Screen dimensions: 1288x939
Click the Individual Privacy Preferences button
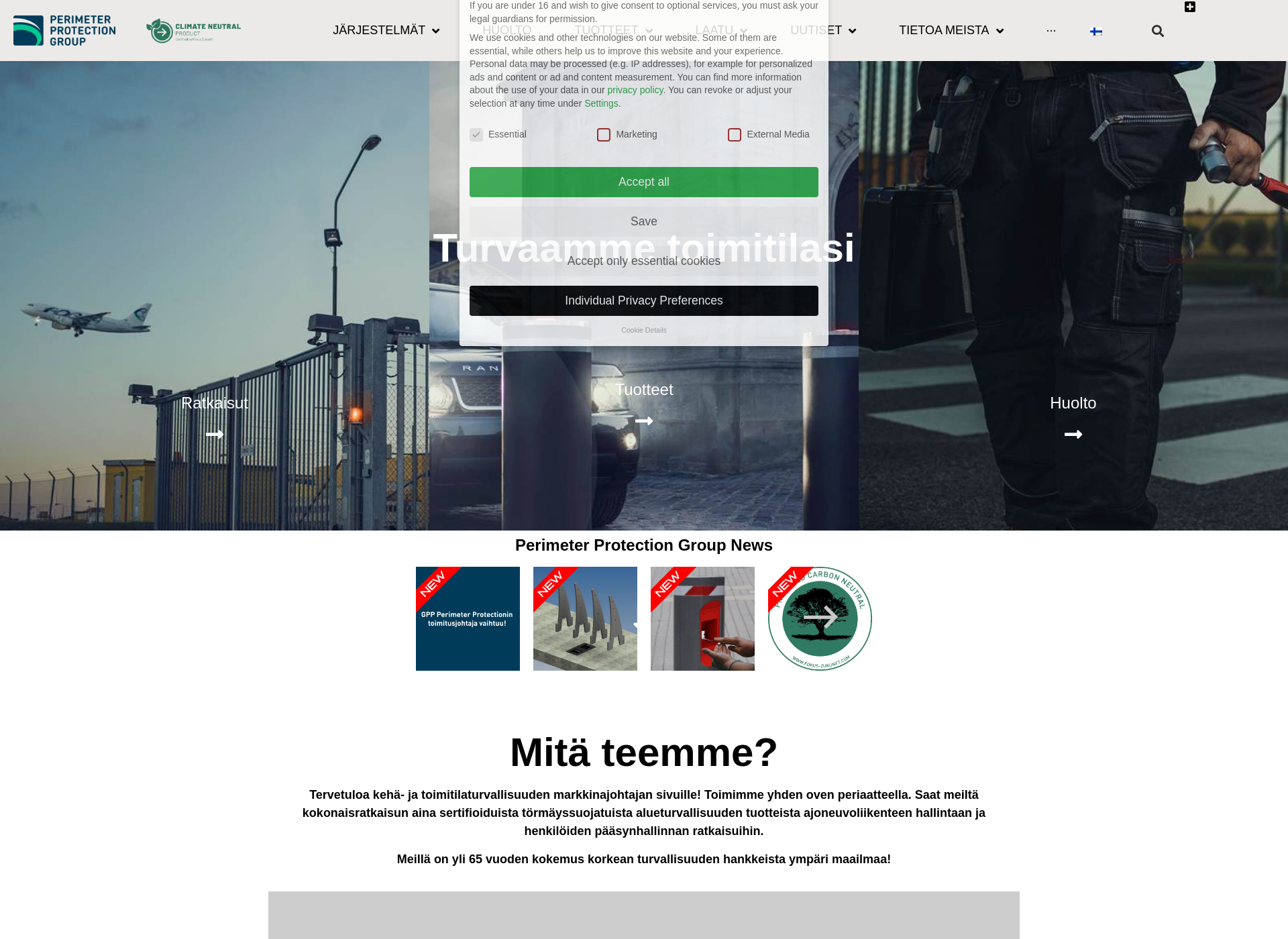coord(643,300)
